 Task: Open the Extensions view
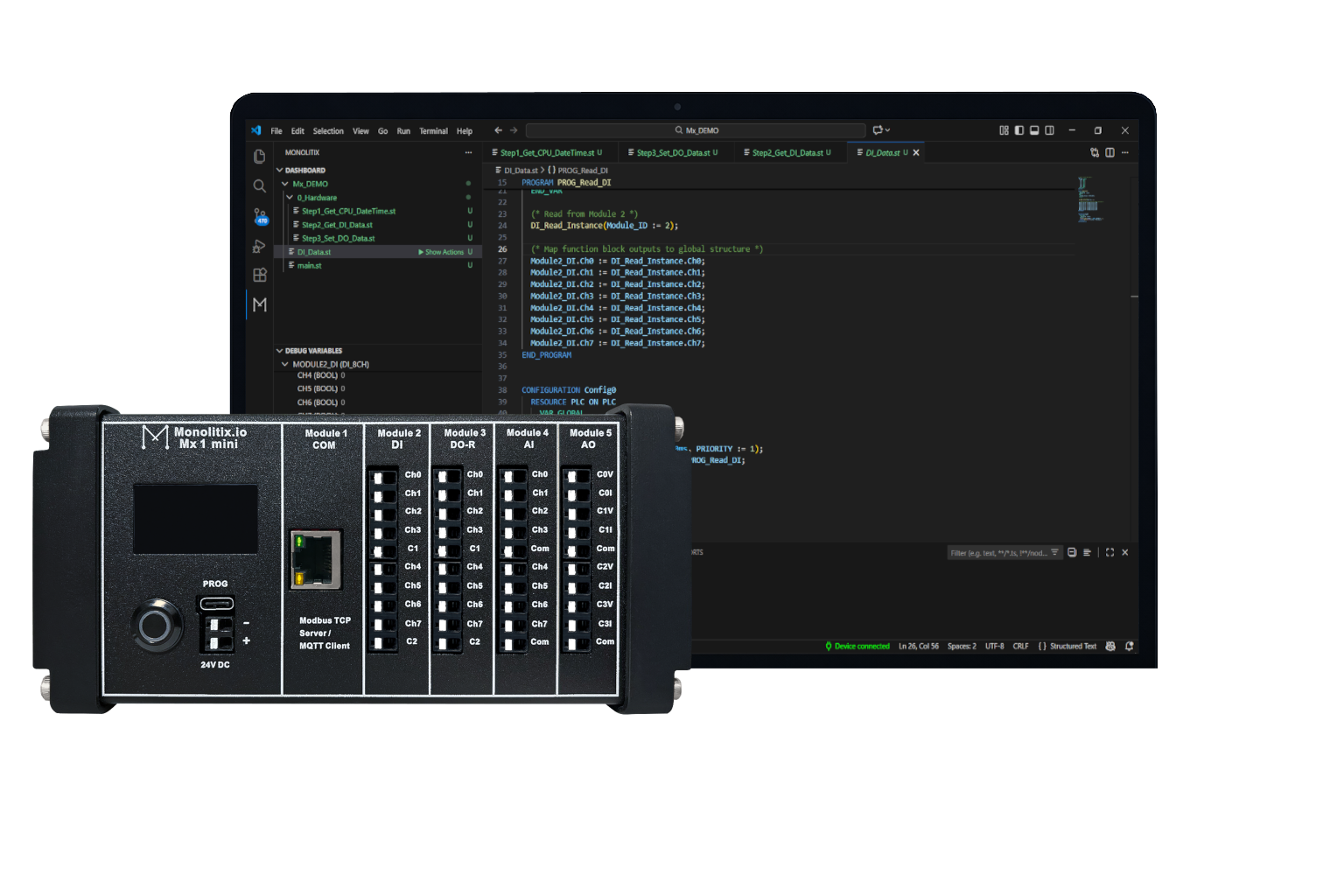(259, 275)
